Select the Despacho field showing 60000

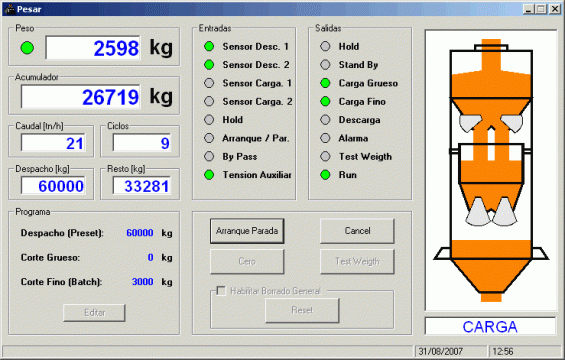point(53,186)
